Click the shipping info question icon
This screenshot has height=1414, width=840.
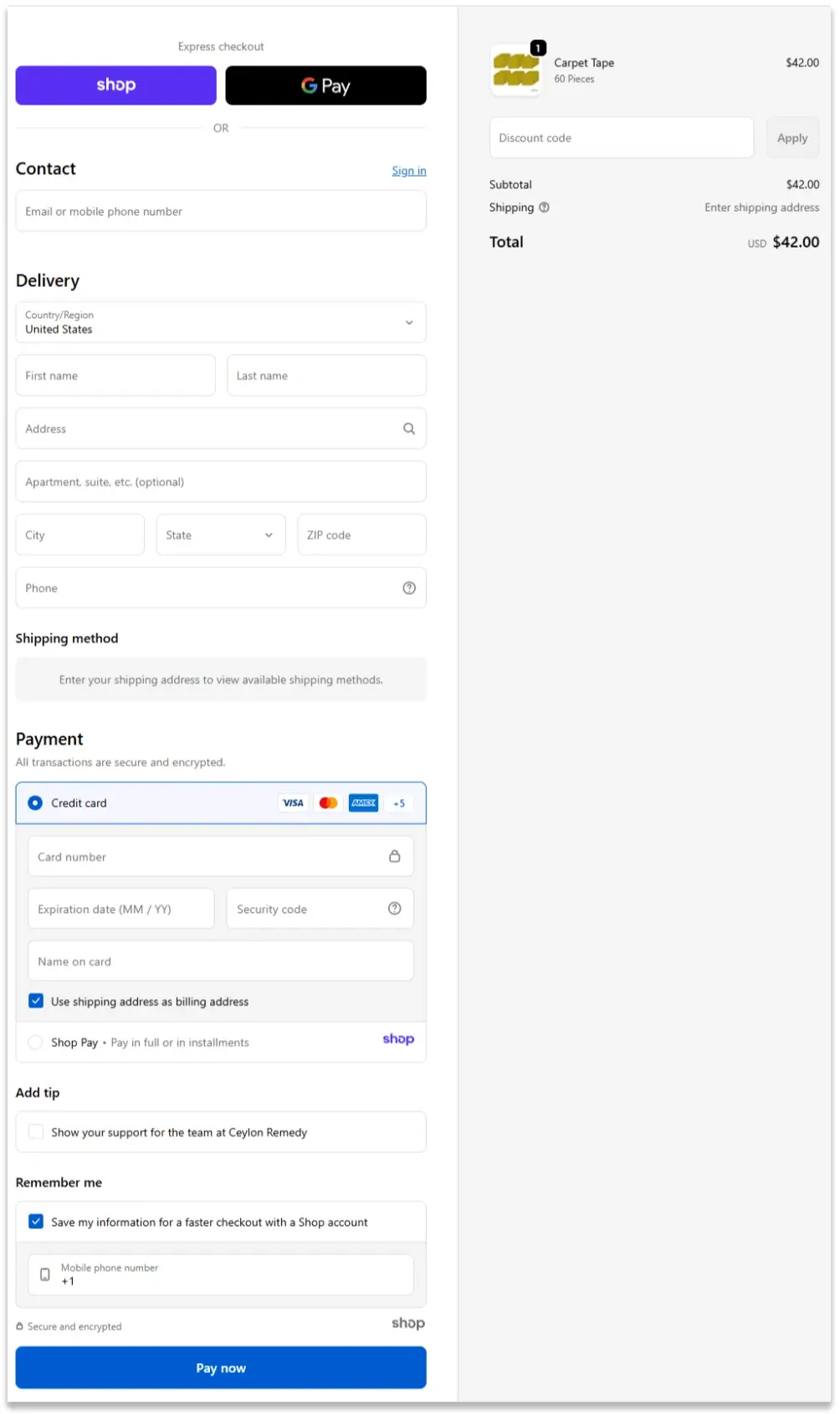(544, 207)
